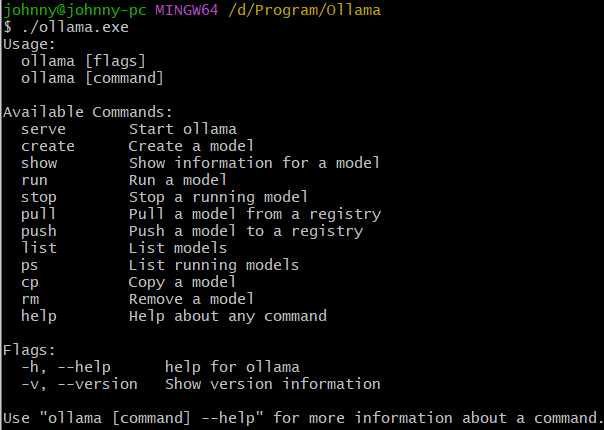Click the green 'johnny@johnny-pc' prompt text
Viewport: 604px width, 430px height.
pos(75,10)
